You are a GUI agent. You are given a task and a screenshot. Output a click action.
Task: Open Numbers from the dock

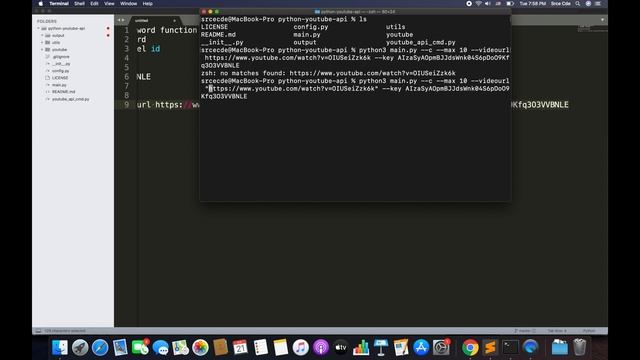[x=361, y=347]
